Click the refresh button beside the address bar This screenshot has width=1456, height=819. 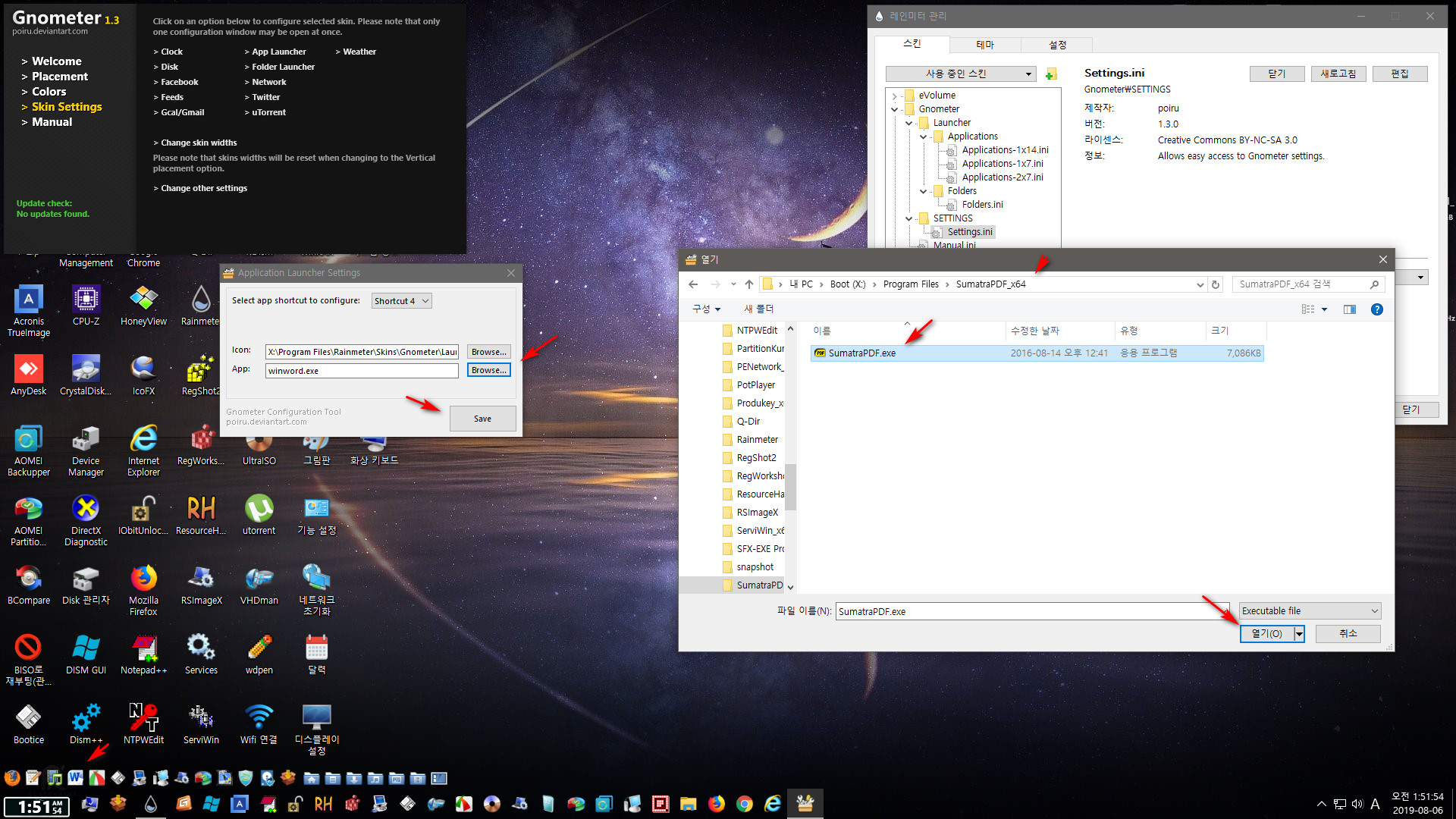pos(1216,284)
